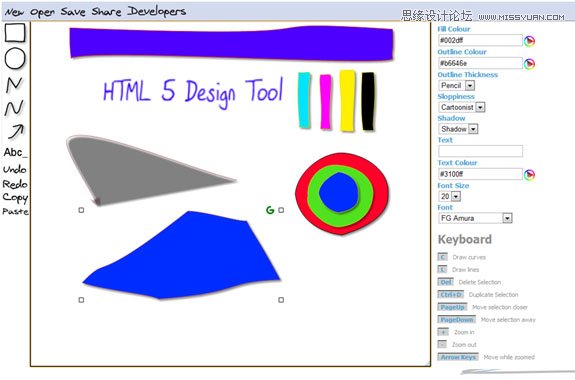Screen dimensions: 575x380
Task: Click the bottom-left selection handle
Action: (81, 300)
